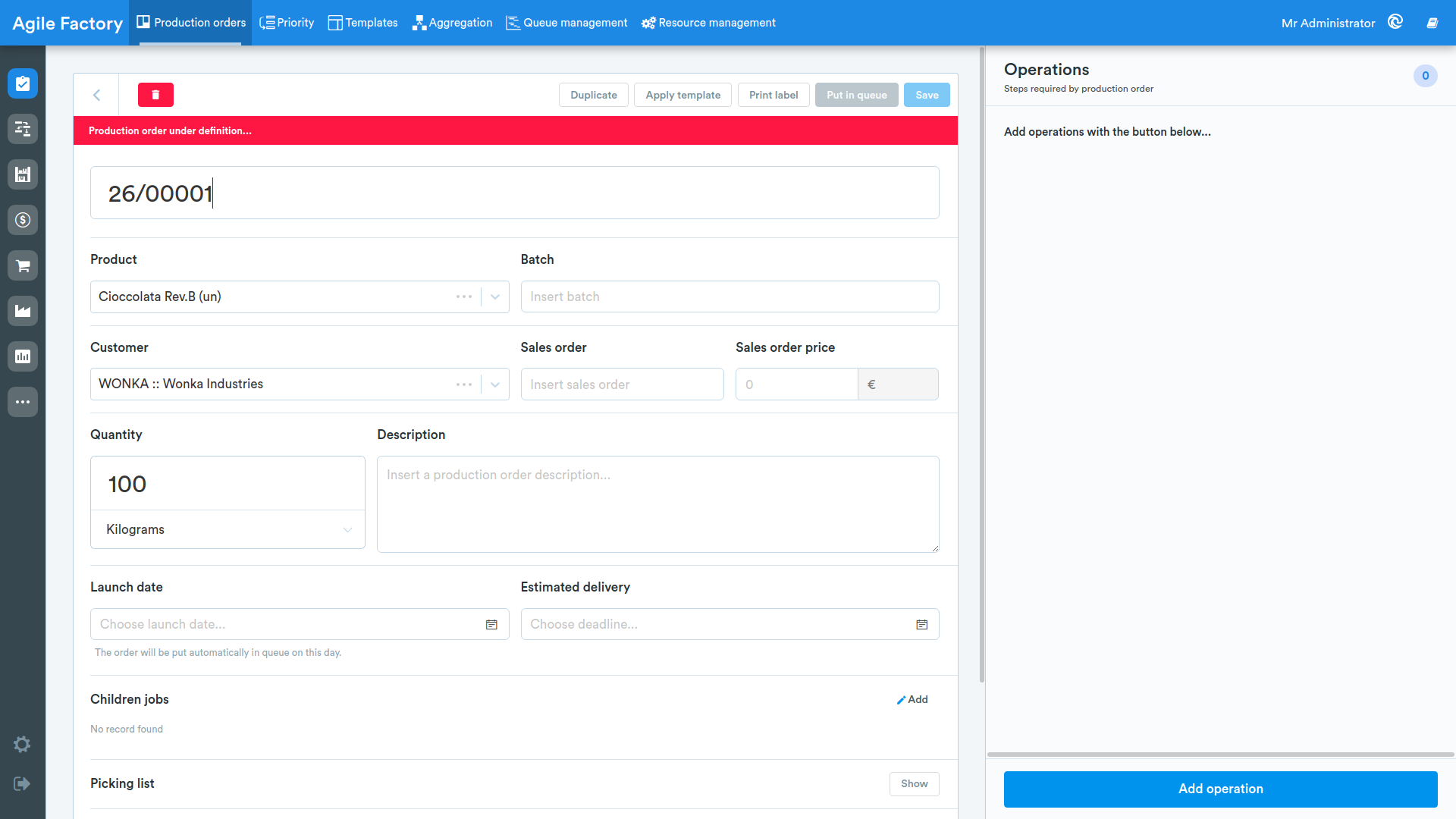Open the bar chart sidebar icon

(23, 356)
